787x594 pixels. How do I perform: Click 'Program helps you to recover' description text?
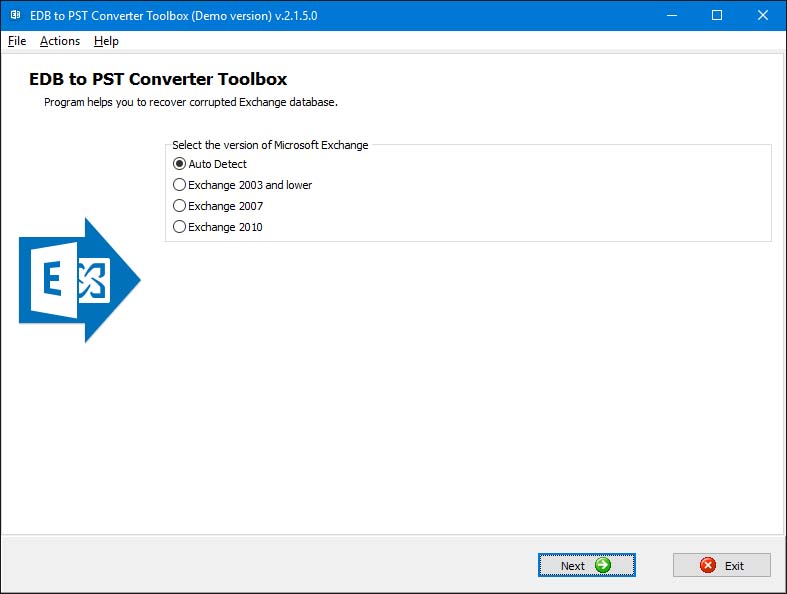[x=191, y=102]
